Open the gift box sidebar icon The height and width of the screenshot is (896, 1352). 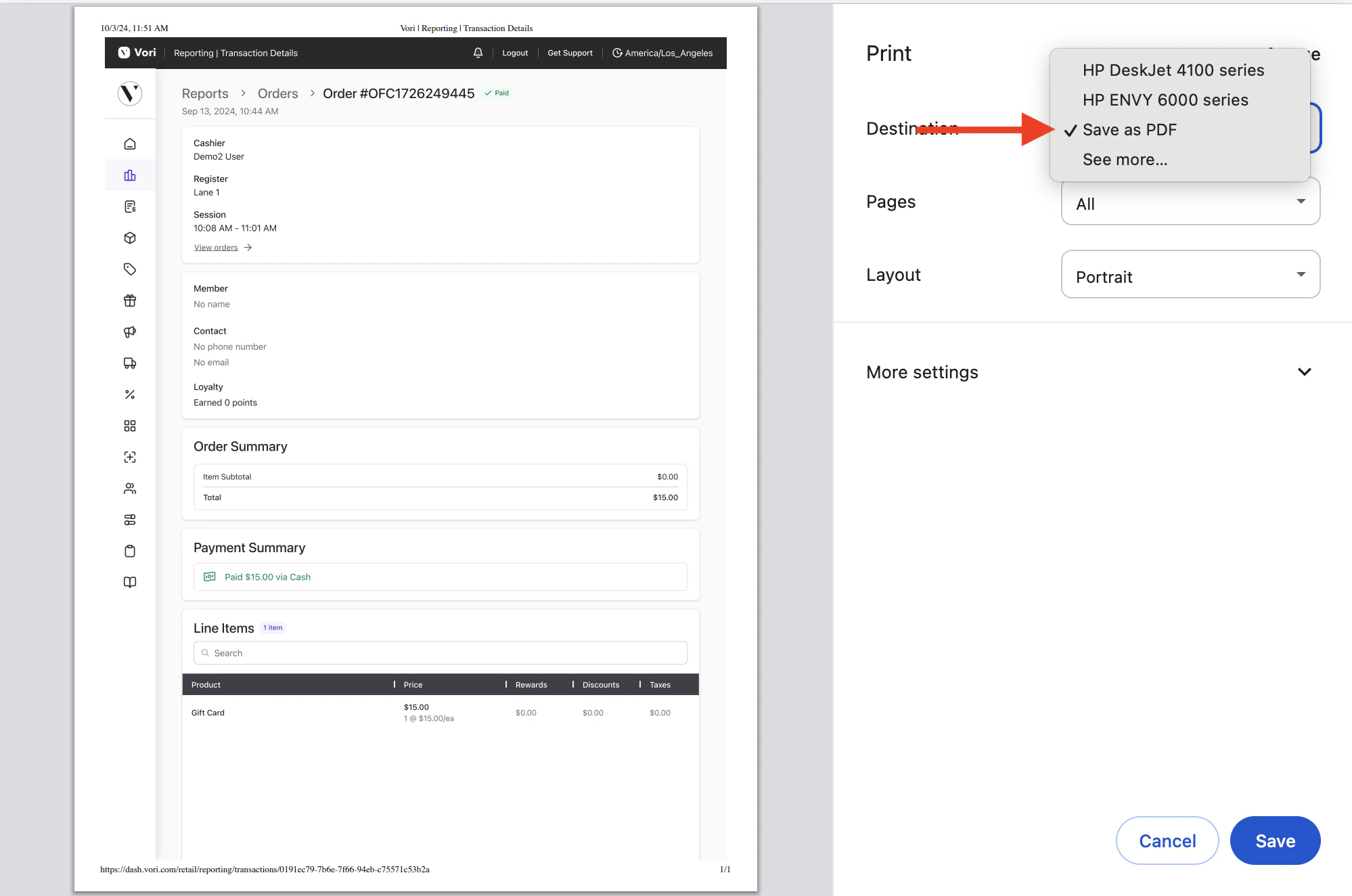point(130,300)
